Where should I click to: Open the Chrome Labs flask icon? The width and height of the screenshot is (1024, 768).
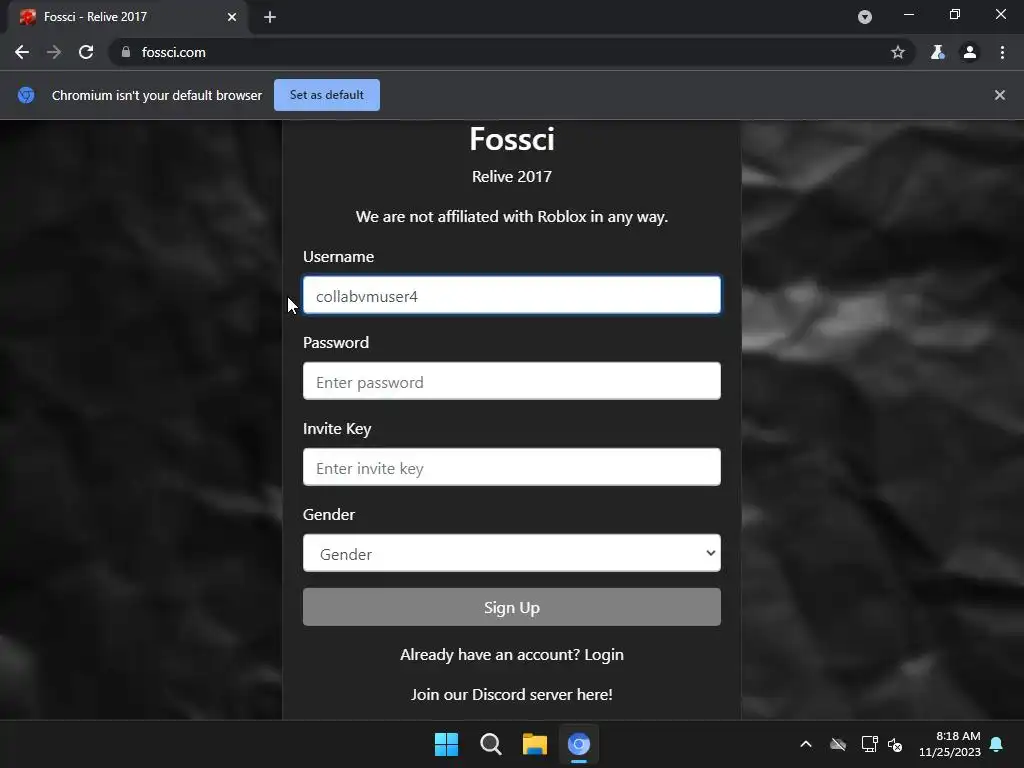tap(937, 52)
